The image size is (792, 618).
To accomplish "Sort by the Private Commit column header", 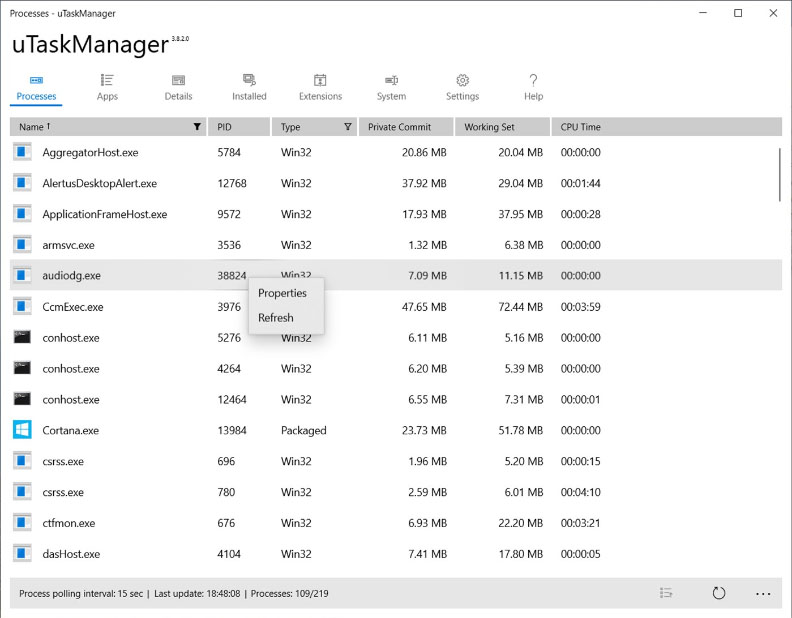I will (x=406, y=127).
